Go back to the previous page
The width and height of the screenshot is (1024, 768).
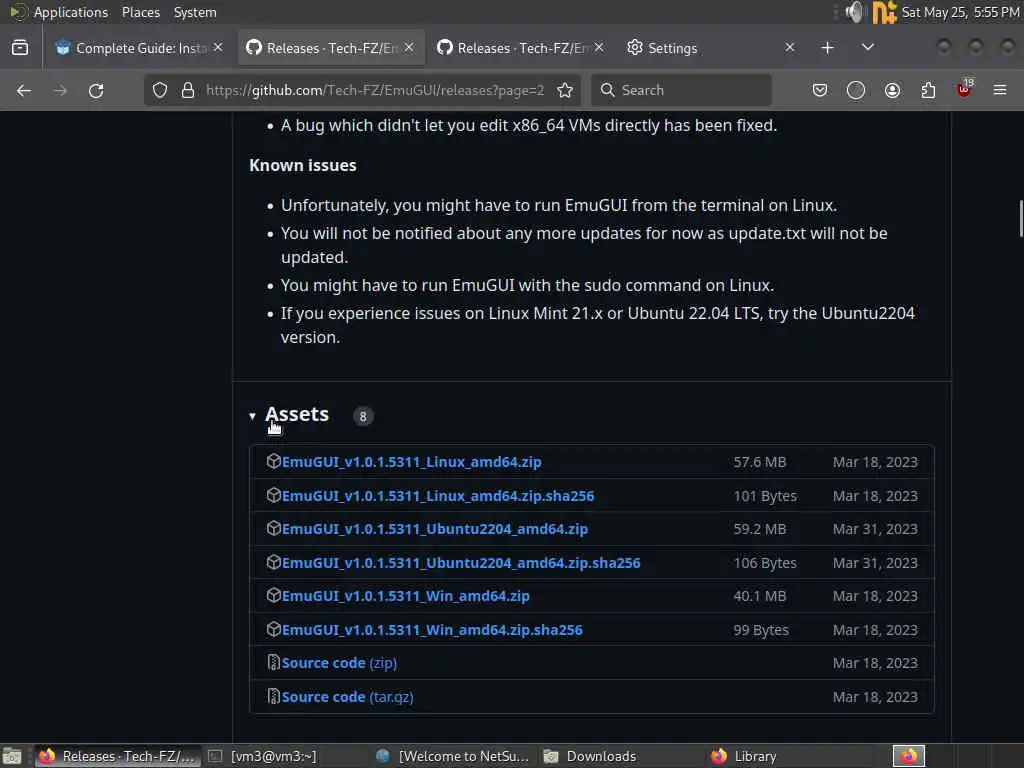point(24,90)
